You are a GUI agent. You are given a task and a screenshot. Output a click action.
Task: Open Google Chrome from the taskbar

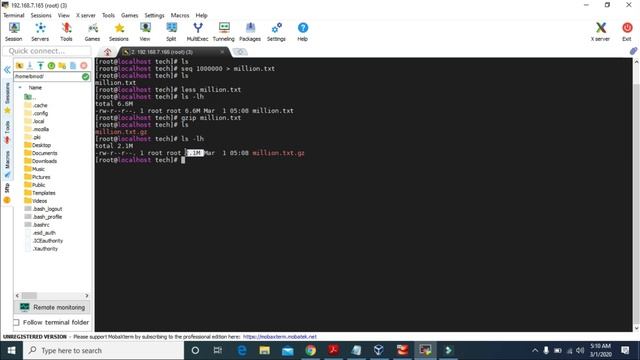[310, 350]
